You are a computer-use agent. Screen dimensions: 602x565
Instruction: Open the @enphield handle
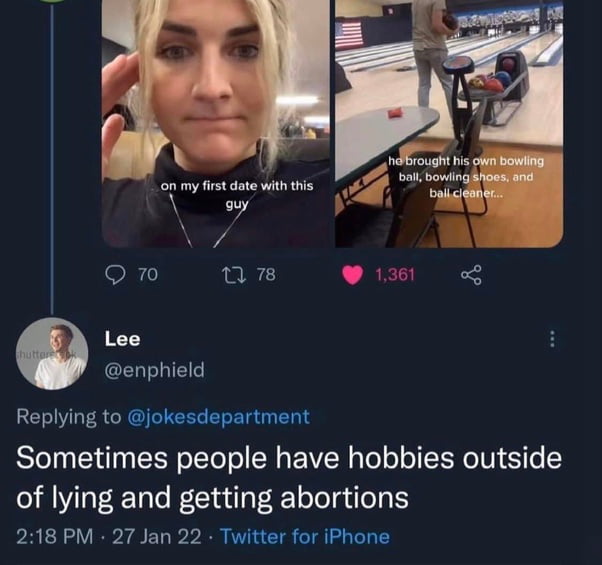(x=155, y=370)
